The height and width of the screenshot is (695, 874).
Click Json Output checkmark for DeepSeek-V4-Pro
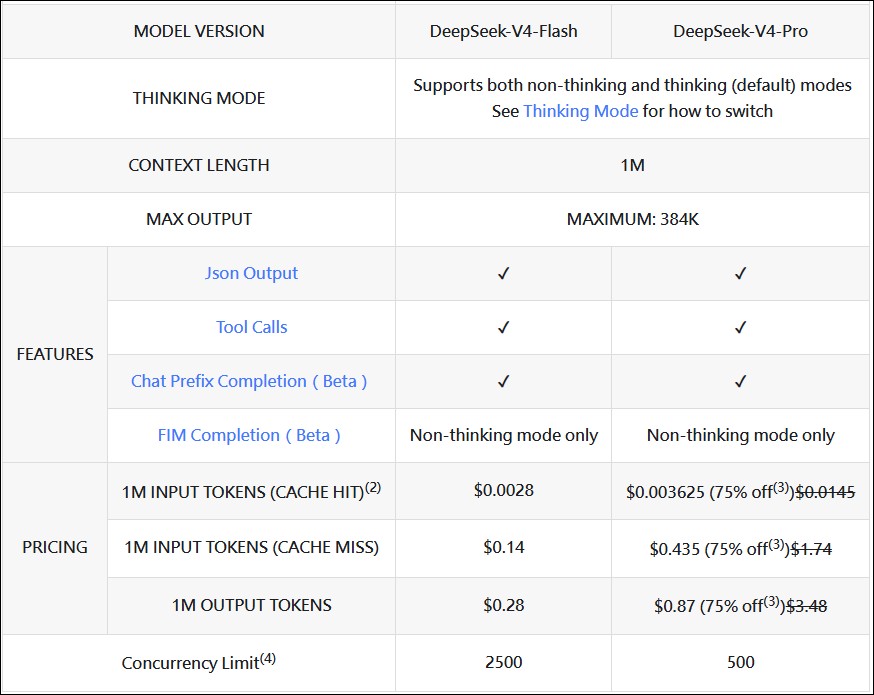[740, 274]
